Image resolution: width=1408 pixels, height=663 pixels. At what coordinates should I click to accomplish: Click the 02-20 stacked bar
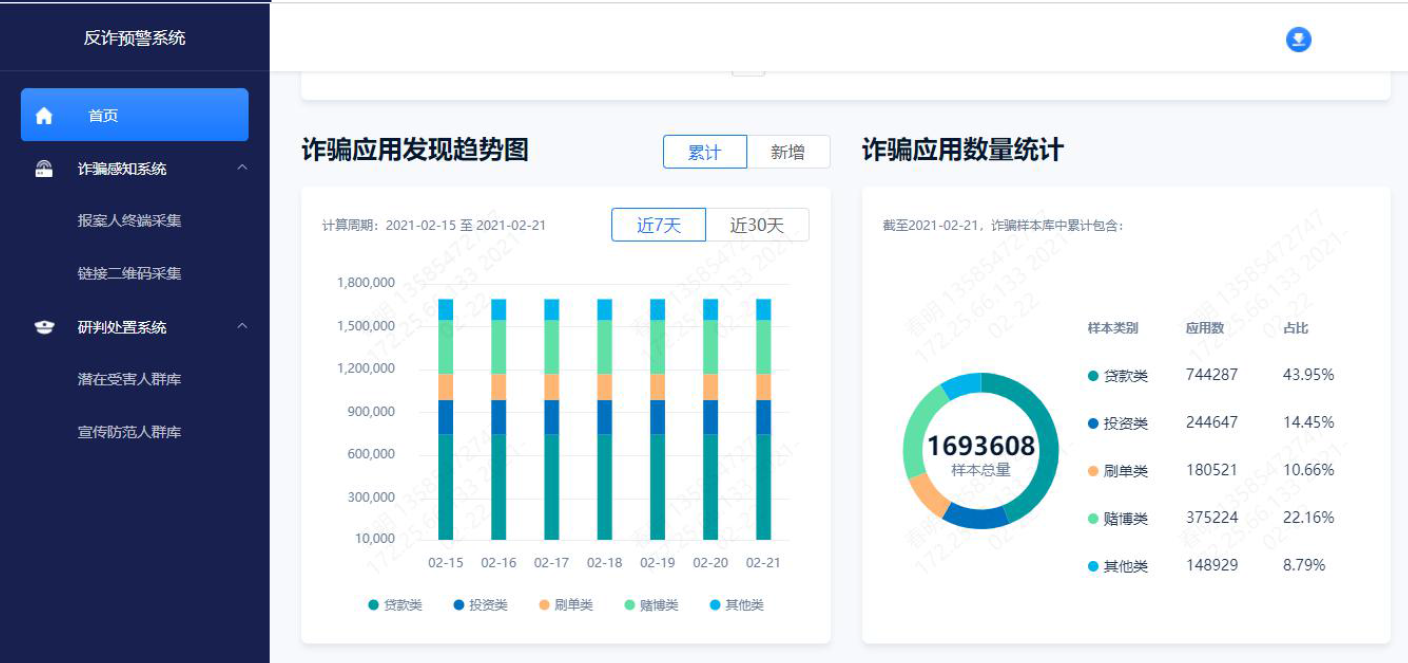coord(711,419)
